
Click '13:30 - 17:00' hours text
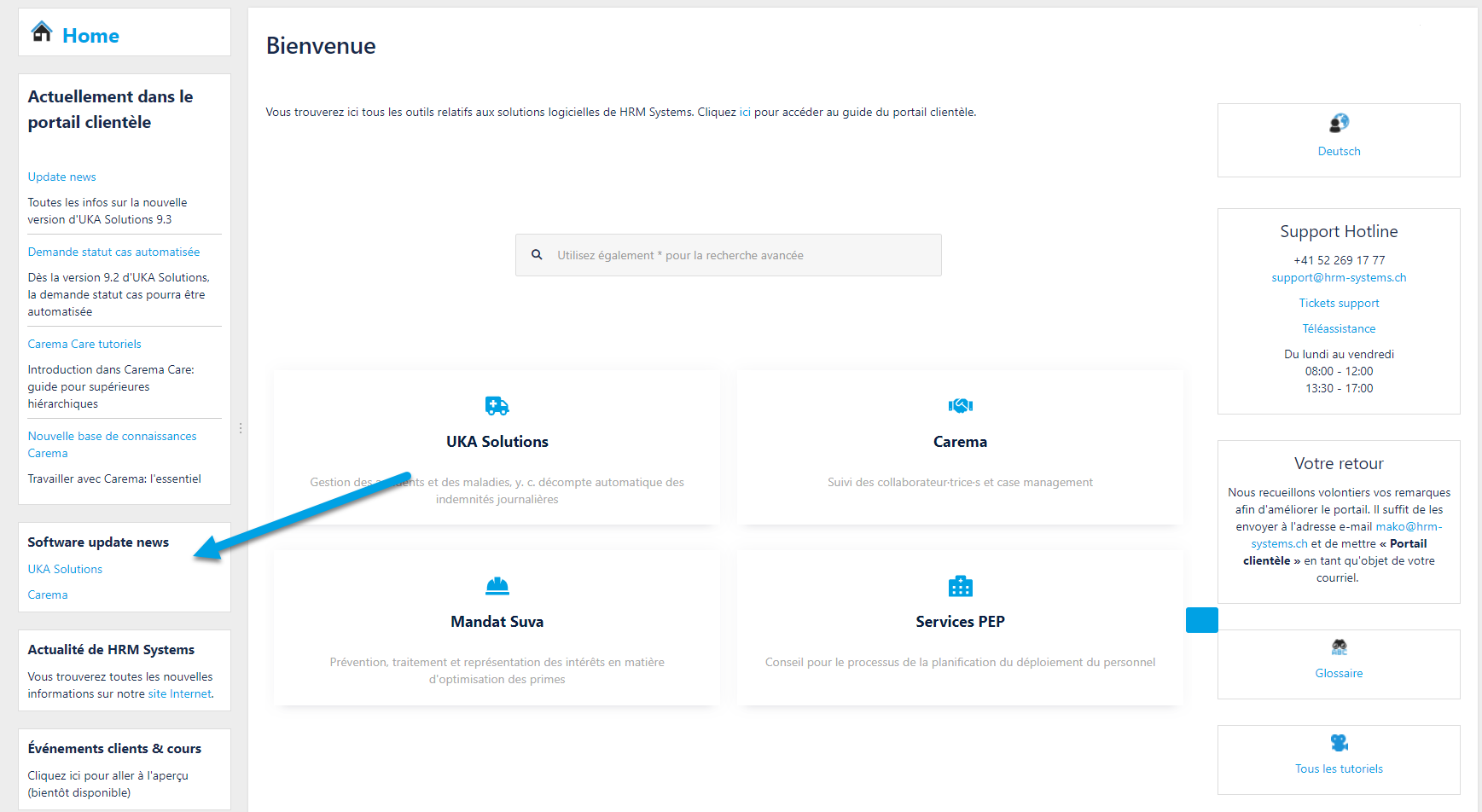click(x=1339, y=388)
